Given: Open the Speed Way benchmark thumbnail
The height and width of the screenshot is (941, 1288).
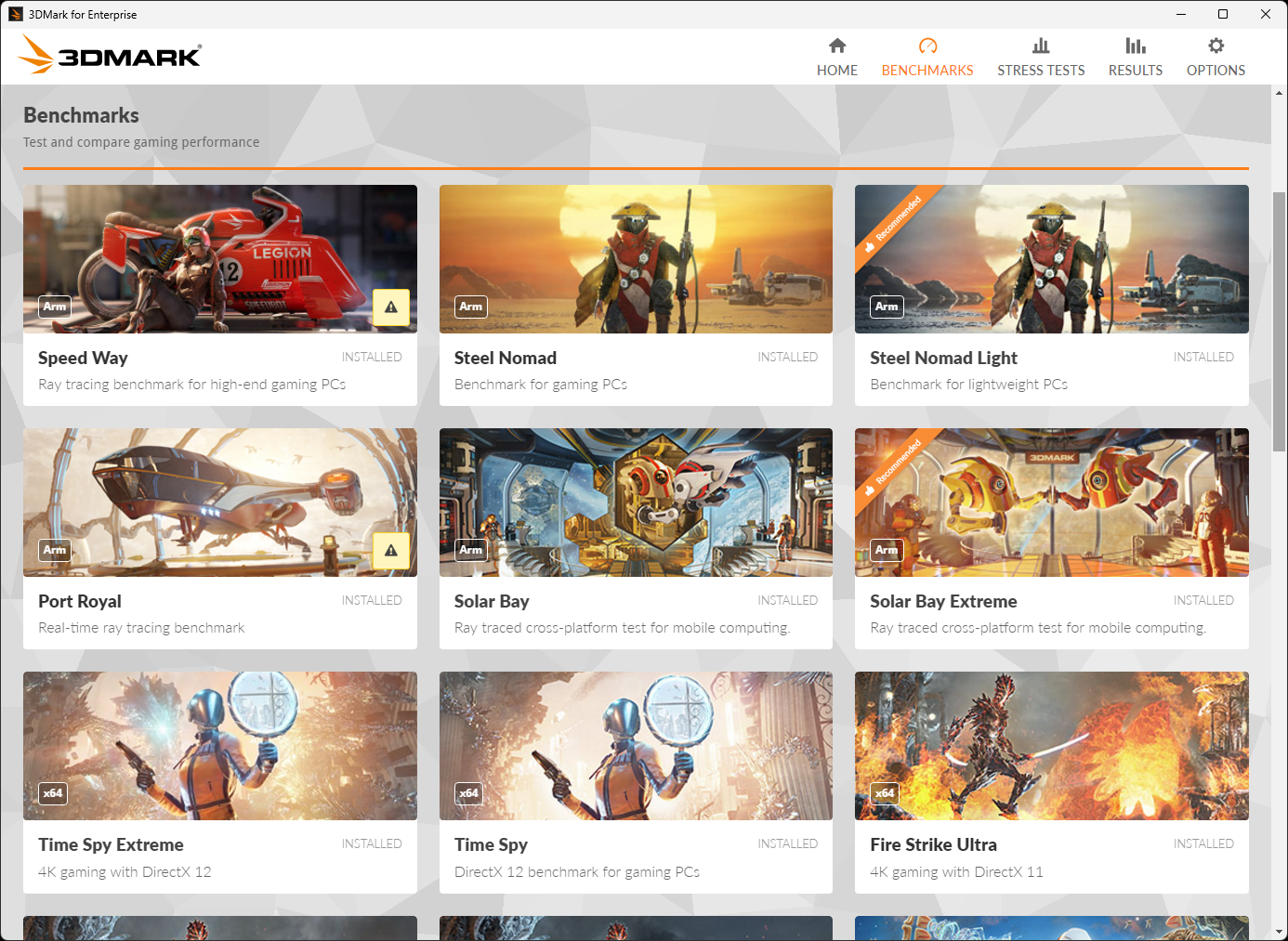Looking at the screenshot, I should pyautogui.click(x=220, y=259).
